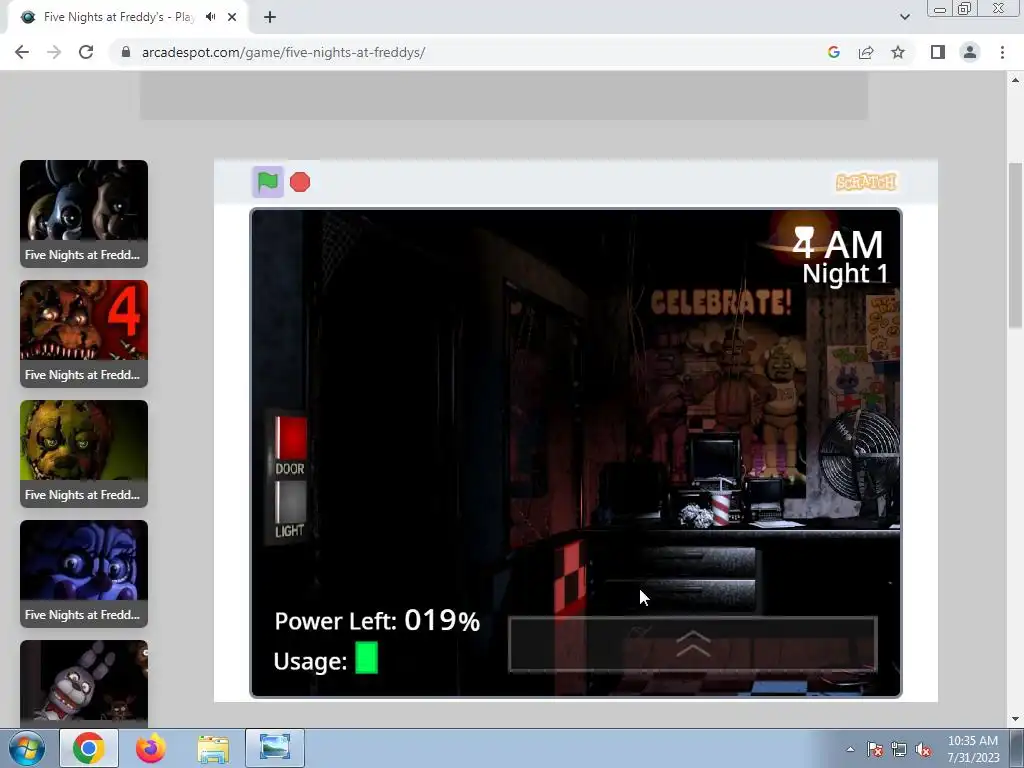The image size is (1024, 768).
Task: Select the Five Nights at Freddy's tab
Action: [118, 17]
